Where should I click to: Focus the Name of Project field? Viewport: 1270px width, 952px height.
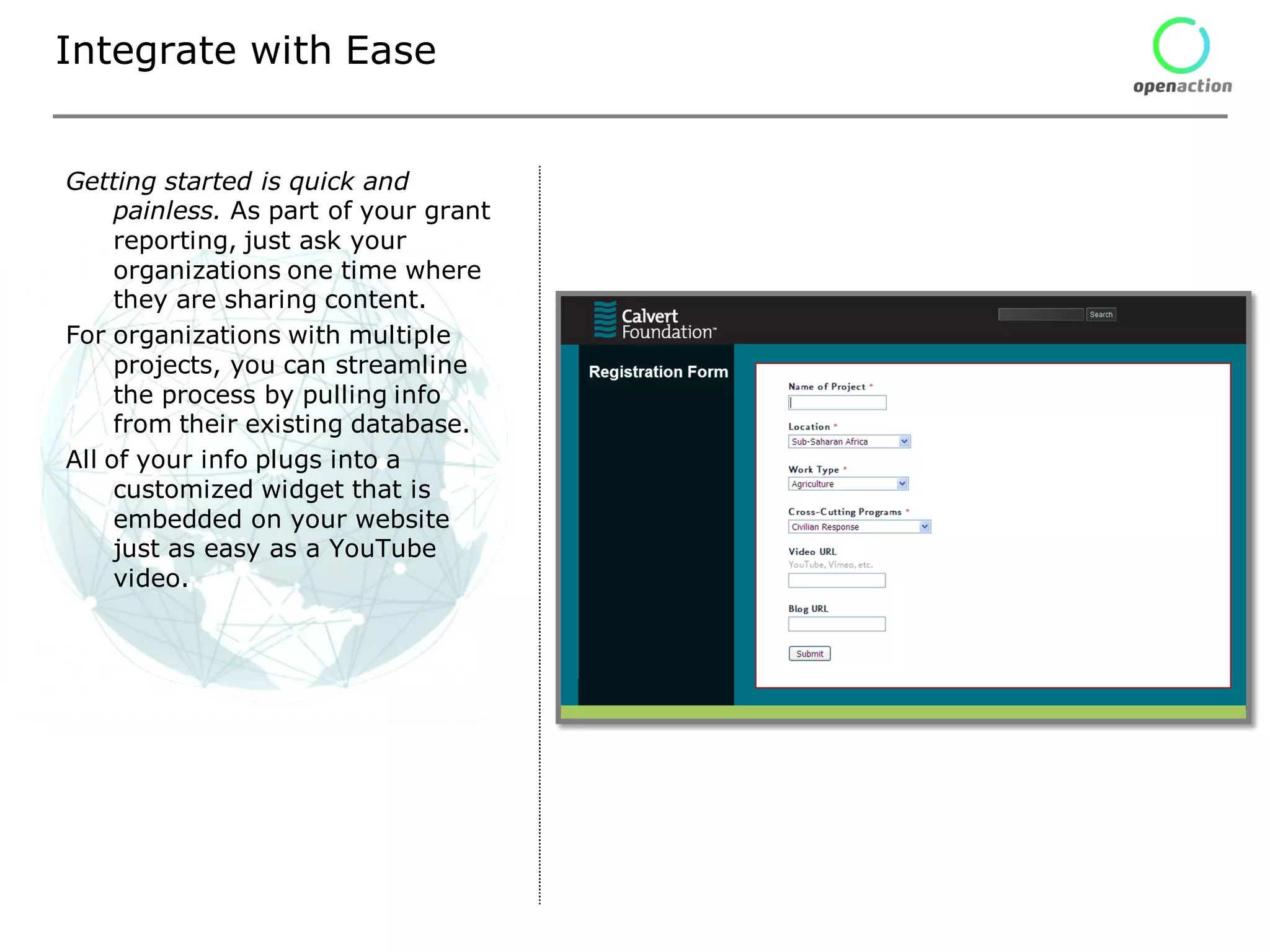(x=837, y=403)
